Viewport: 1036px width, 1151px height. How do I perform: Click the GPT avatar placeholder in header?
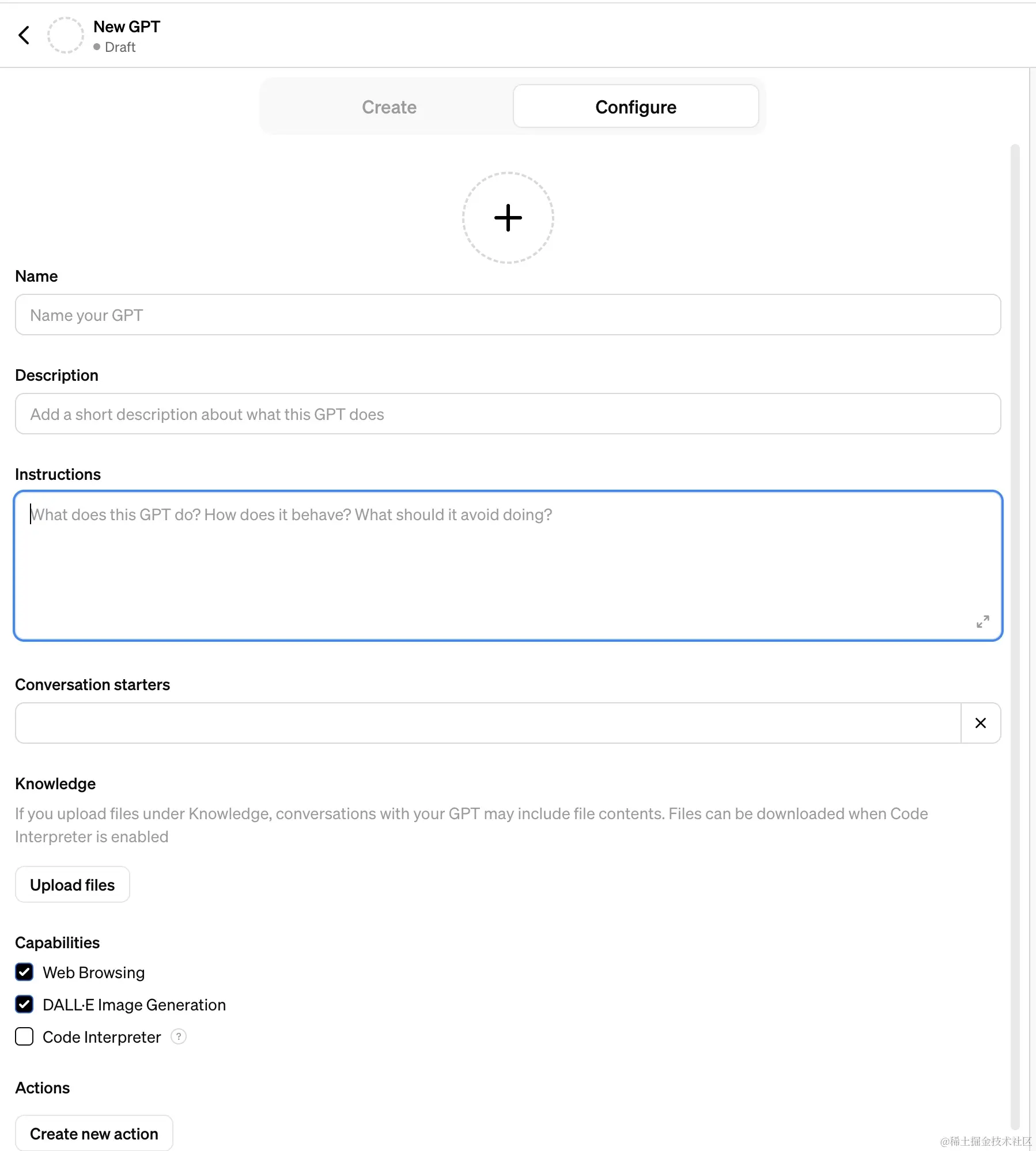[x=66, y=35]
